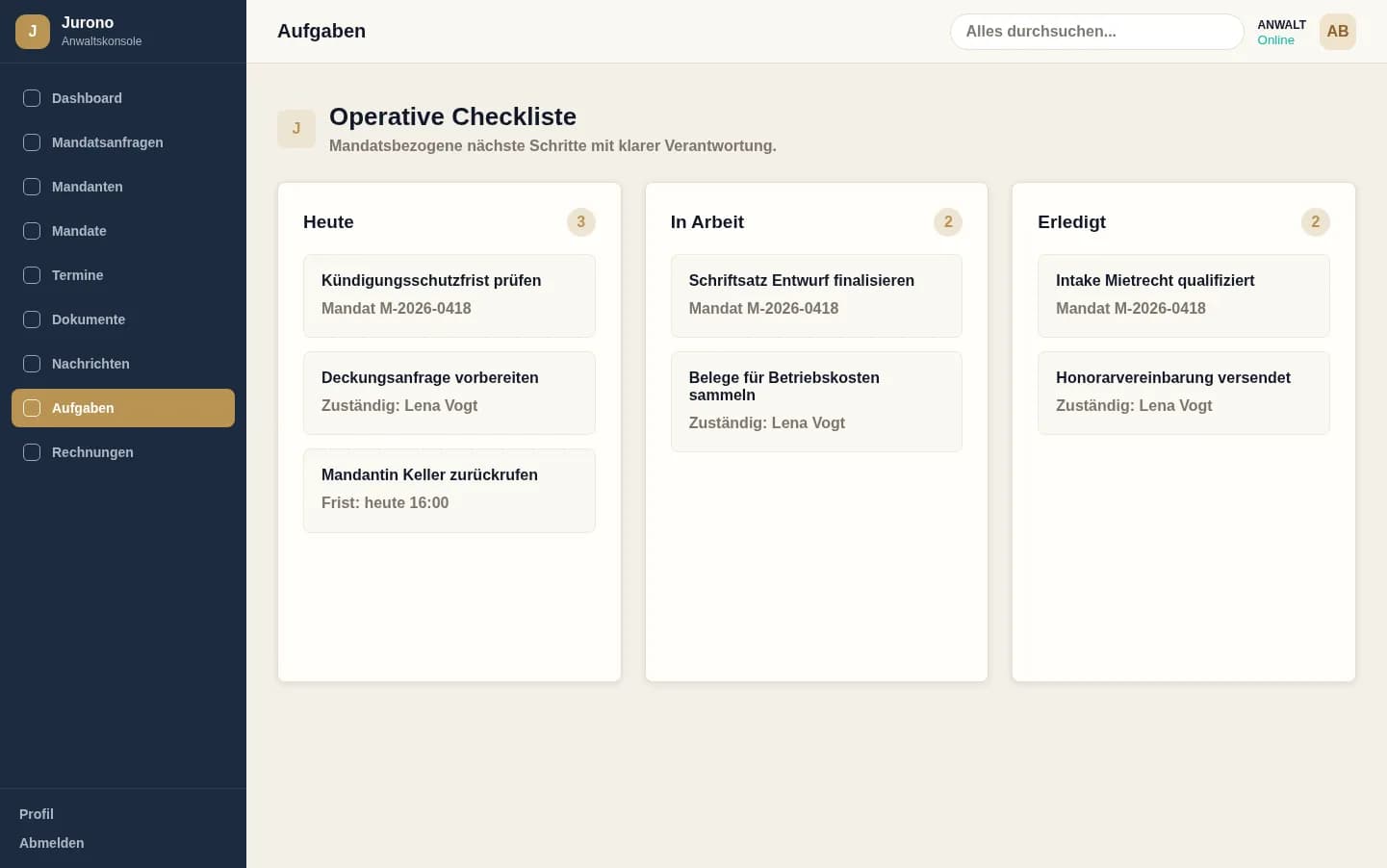Click the Anwaltskonsole subtitle
This screenshot has height=868, width=1387.
pos(101,41)
